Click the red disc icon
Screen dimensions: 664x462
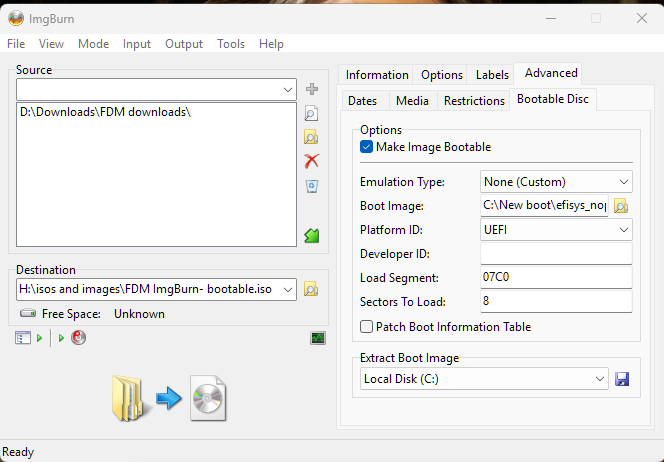pos(78,338)
